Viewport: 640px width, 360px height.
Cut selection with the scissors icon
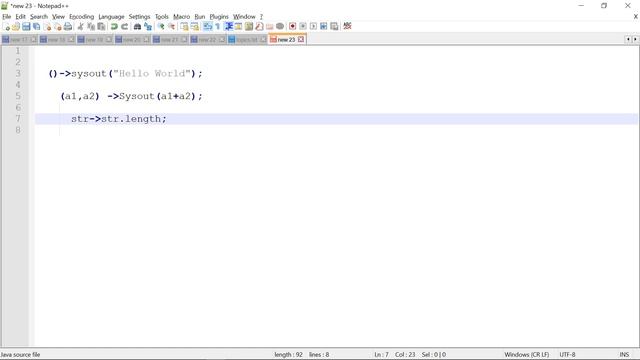(x=80, y=27)
